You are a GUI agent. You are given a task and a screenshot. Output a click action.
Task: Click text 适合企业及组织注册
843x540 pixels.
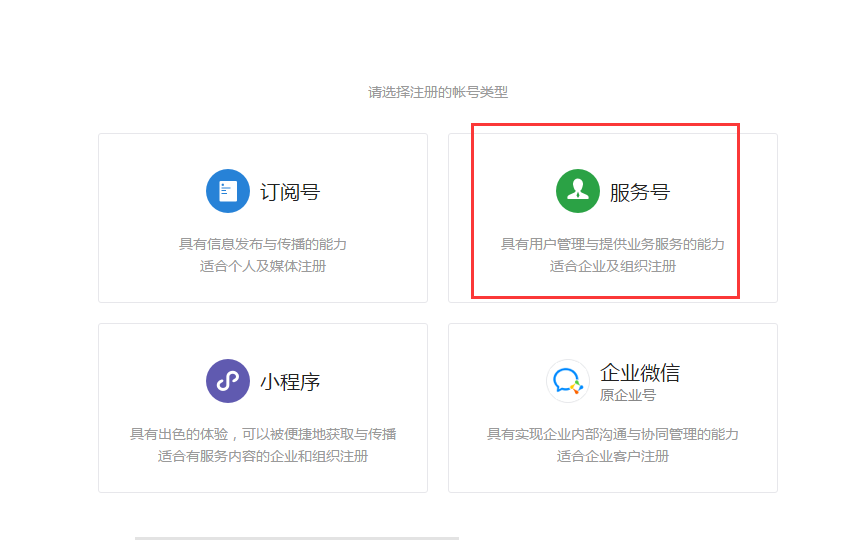click(613, 266)
